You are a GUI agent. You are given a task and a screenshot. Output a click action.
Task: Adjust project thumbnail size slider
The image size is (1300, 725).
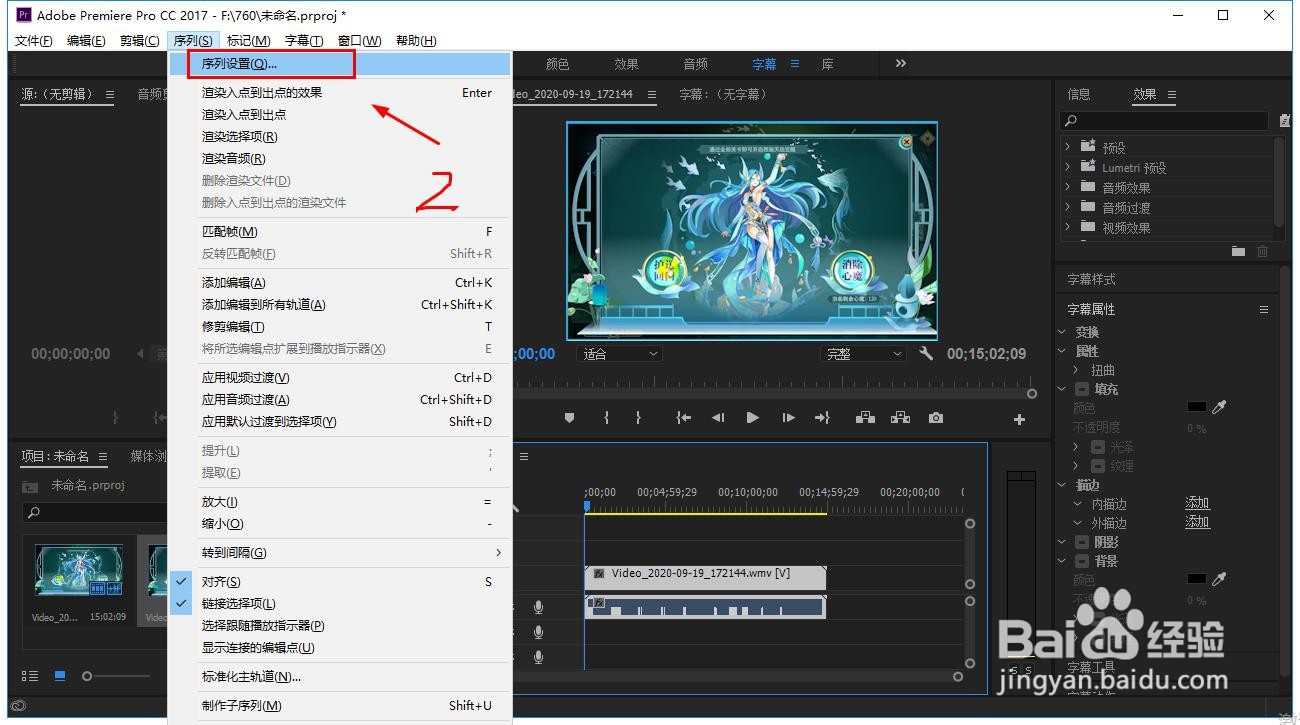(87, 677)
